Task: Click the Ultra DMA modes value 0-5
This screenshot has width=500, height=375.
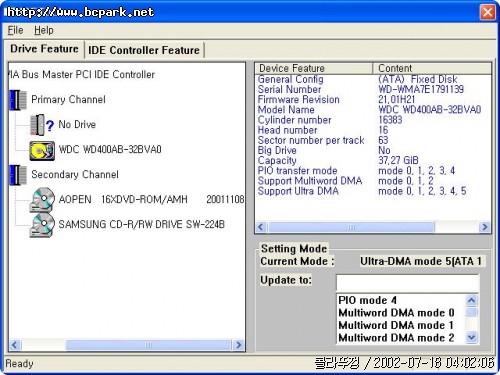Action: pyautogui.click(x=422, y=191)
